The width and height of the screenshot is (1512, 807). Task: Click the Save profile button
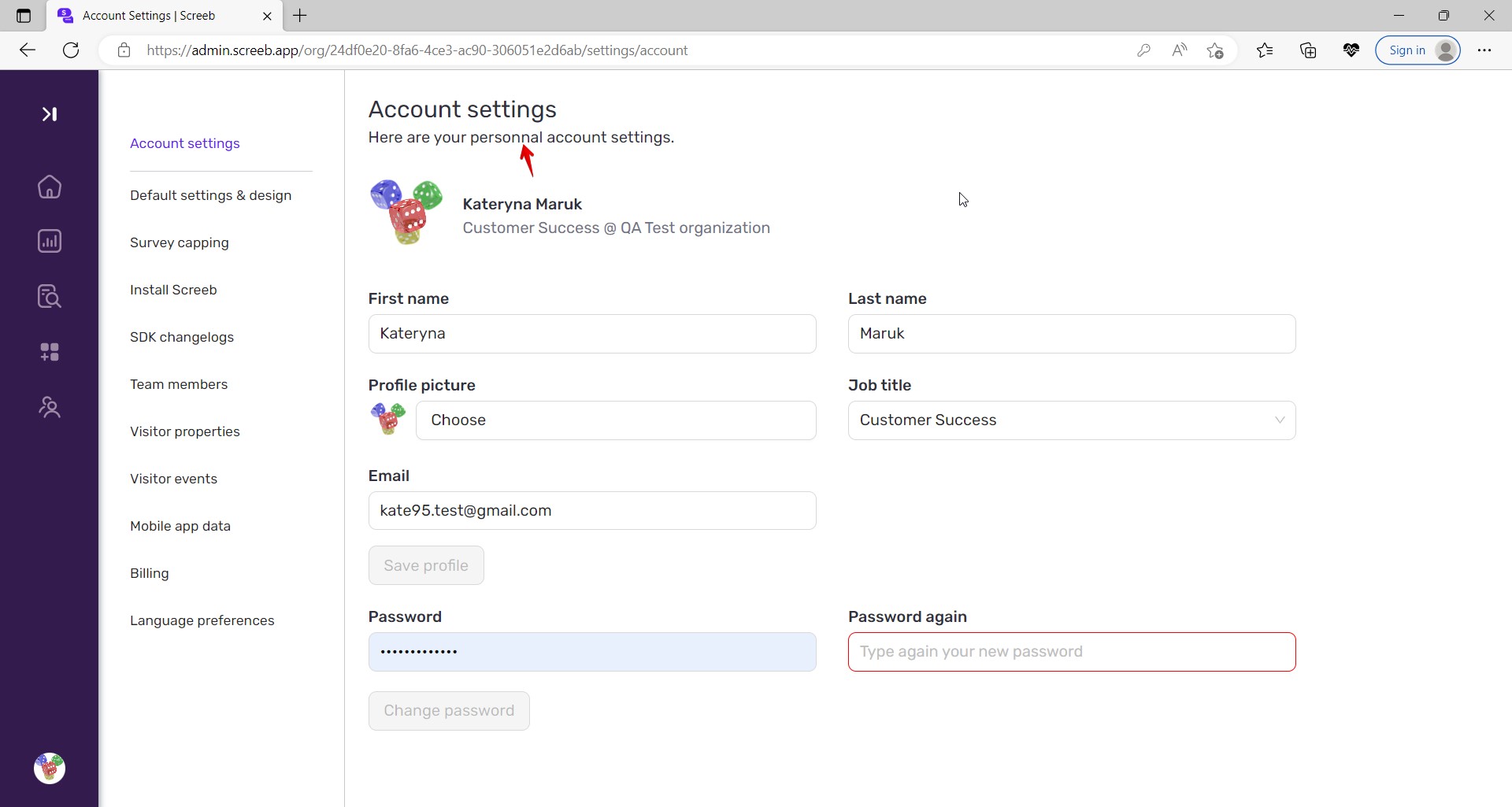tap(426, 565)
